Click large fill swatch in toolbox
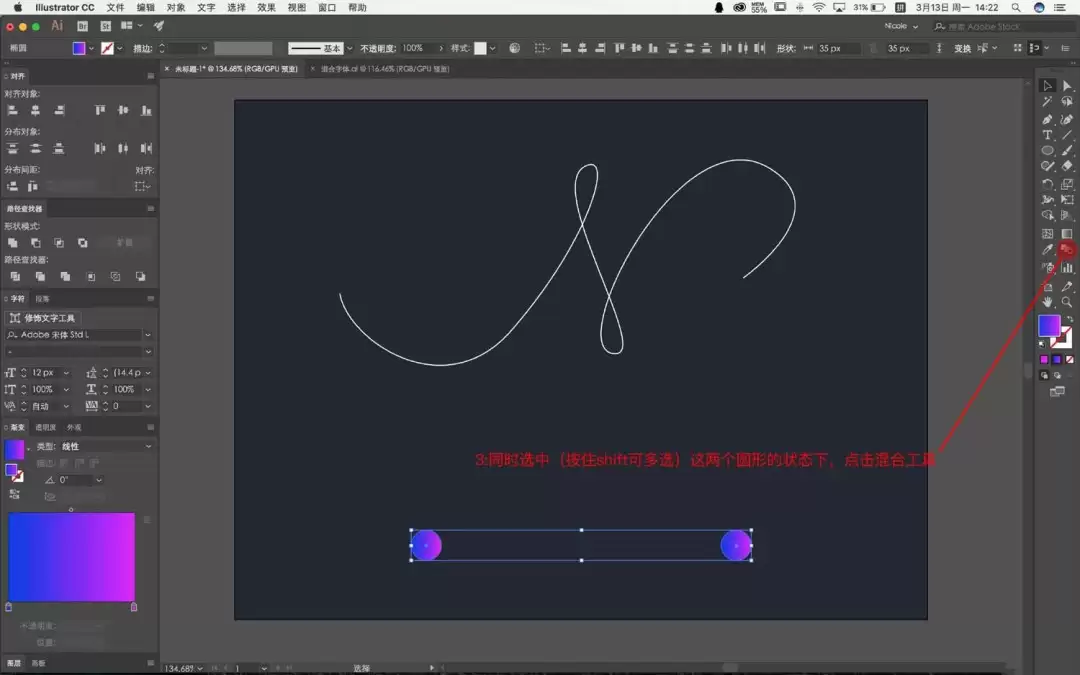1080x675 pixels. 1048,326
